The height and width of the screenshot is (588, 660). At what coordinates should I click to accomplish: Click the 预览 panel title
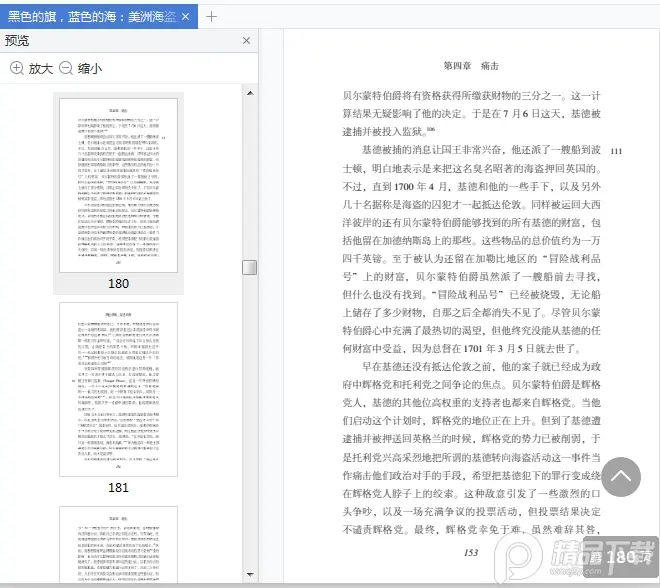(x=17, y=40)
